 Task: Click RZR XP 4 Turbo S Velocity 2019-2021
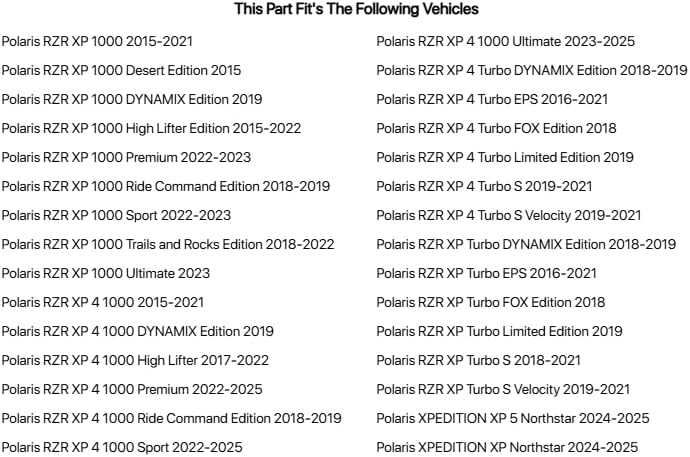[x=509, y=216]
